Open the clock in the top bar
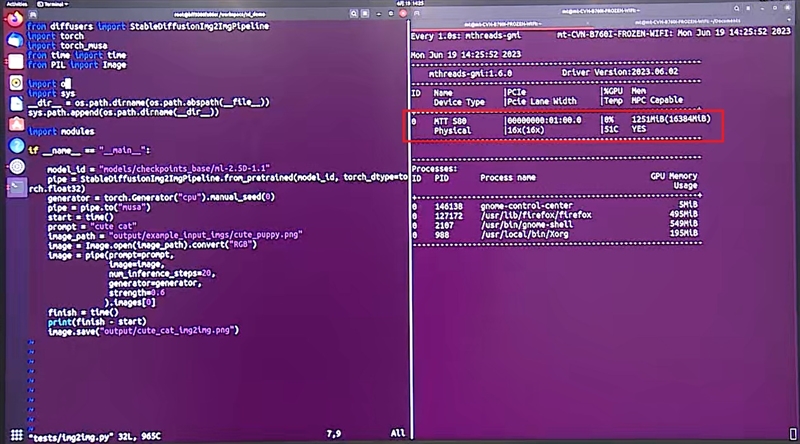Viewport: 800px width, 444px height. (411, 4)
